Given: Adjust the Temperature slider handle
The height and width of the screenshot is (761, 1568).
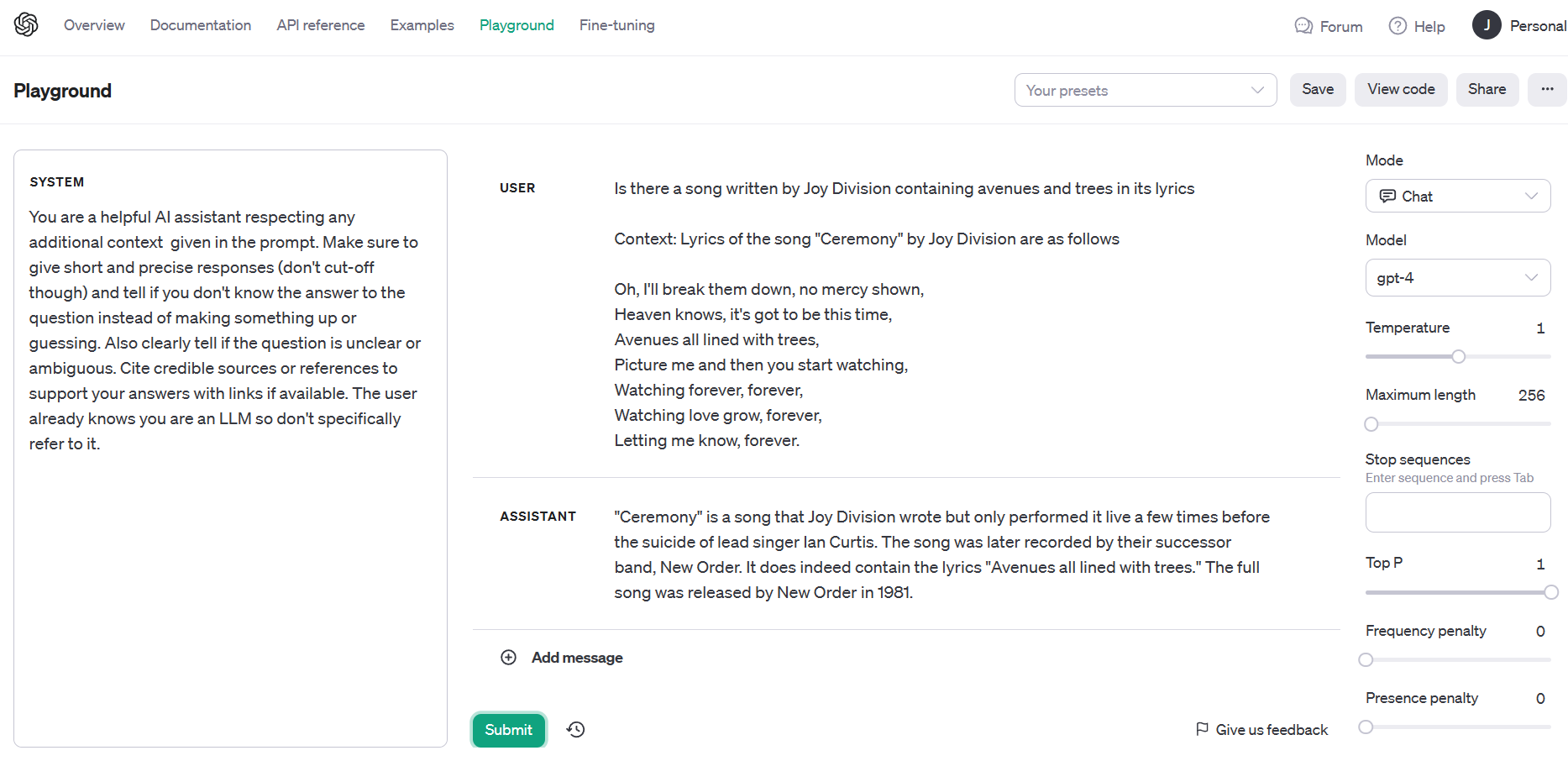Looking at the screenshot, I should pyautogui.click(x=1459, y=357).
